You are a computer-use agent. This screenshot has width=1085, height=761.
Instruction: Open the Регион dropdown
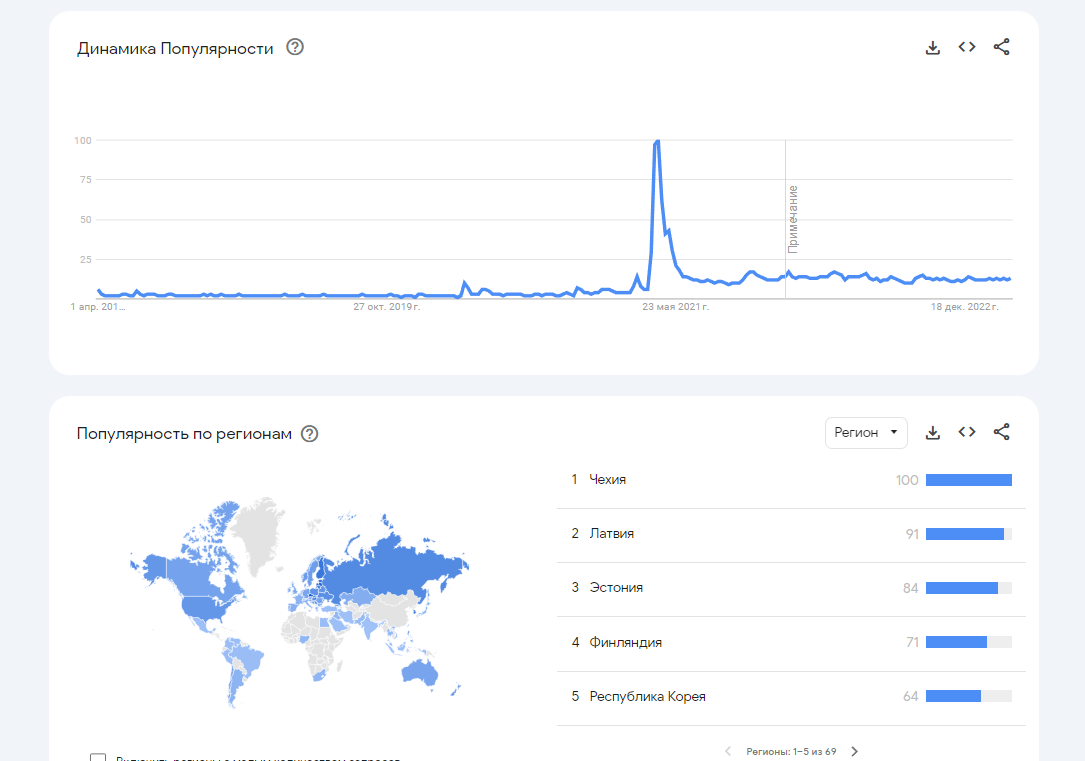tap(866, 433)
